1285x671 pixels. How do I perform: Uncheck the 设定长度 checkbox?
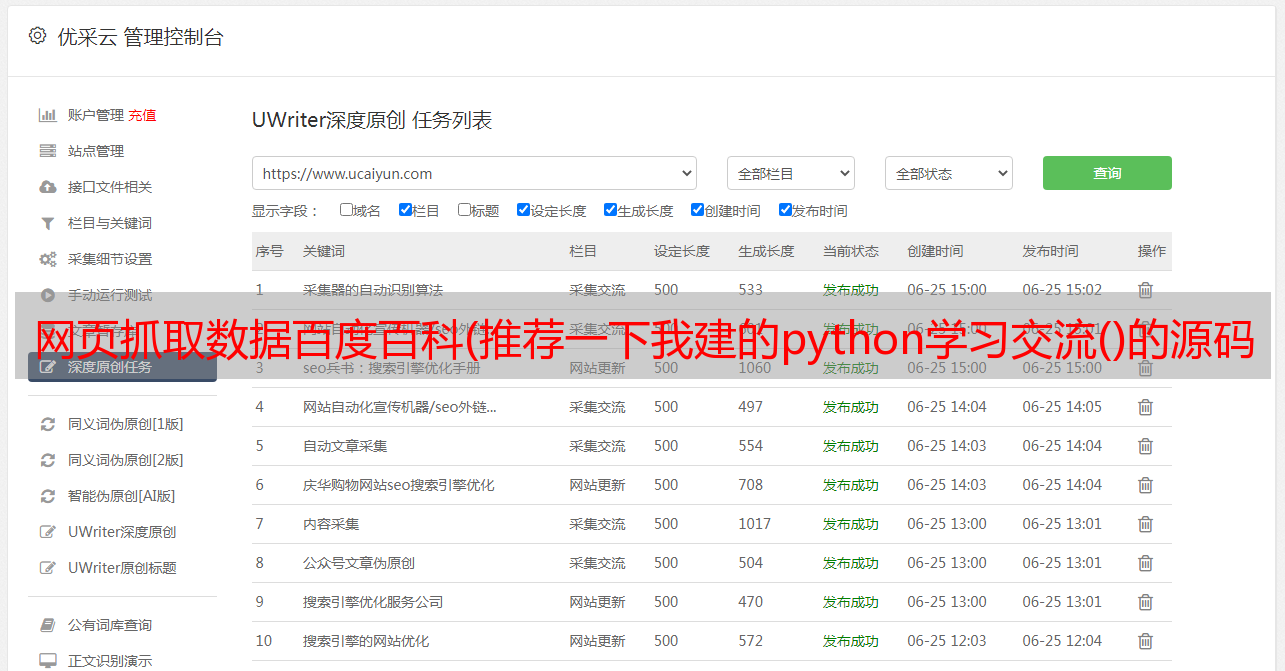coord(523,210)
